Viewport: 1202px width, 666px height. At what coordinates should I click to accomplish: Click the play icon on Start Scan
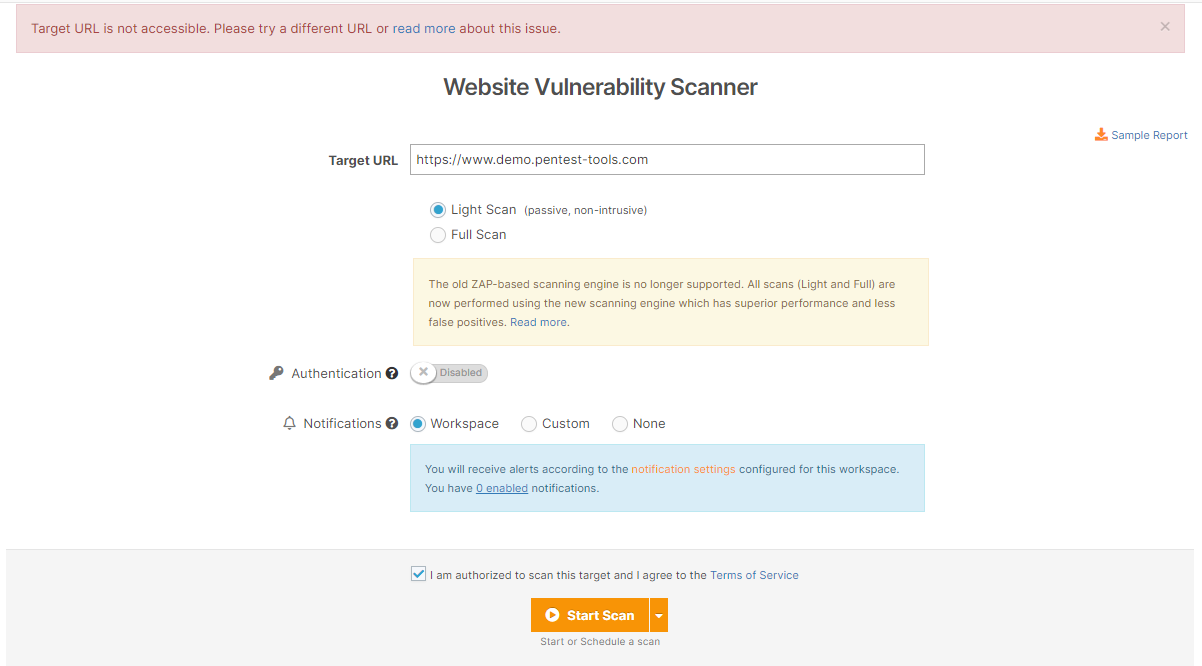(x=553, y=614)
